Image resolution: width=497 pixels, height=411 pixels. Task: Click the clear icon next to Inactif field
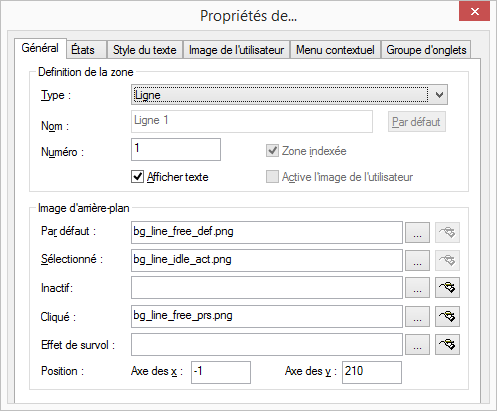[447, 287]
